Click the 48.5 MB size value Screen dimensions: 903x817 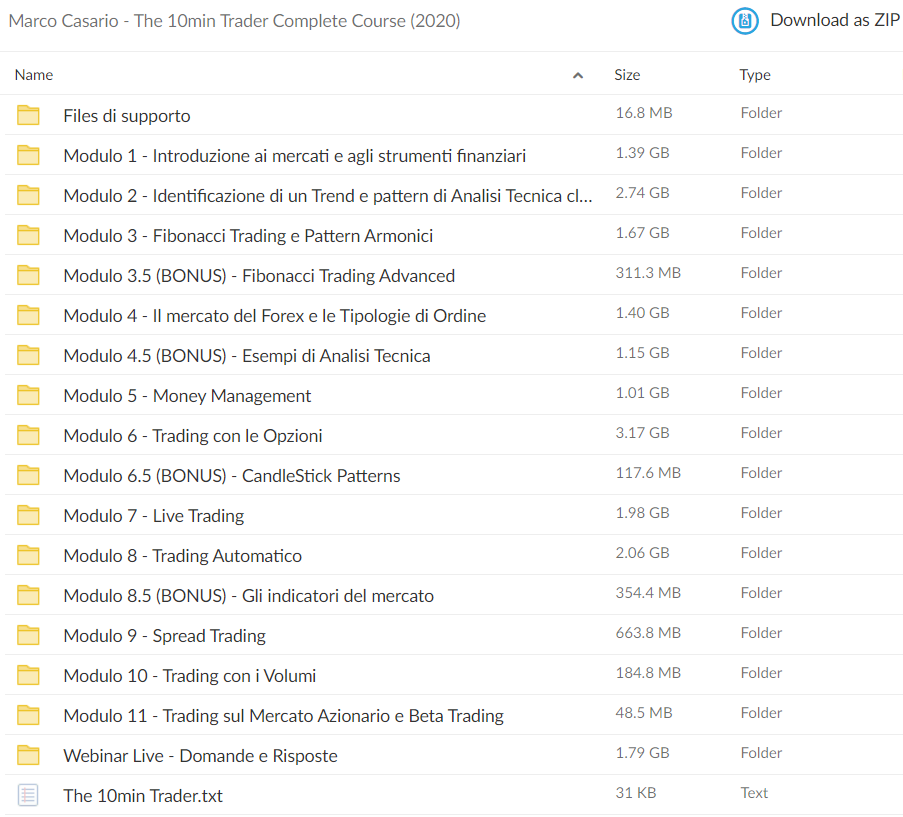click(644, 713)
